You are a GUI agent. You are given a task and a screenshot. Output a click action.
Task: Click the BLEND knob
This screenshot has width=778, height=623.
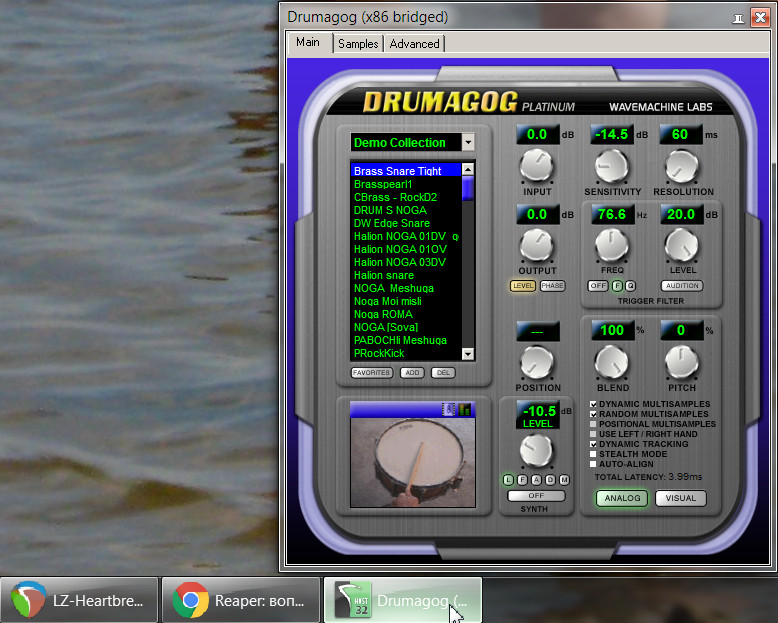click(612, 363)
